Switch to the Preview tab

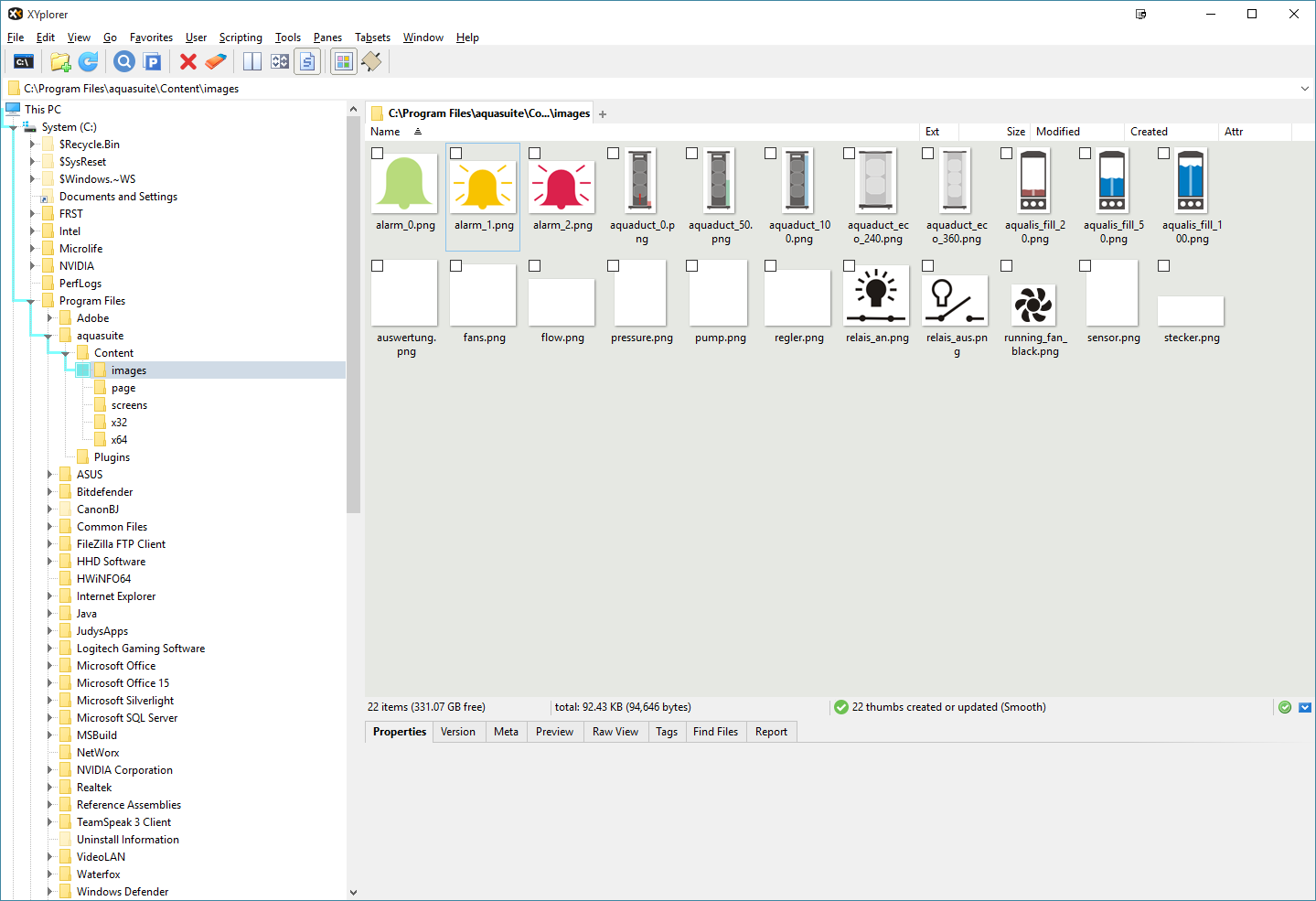coord(554,732)
